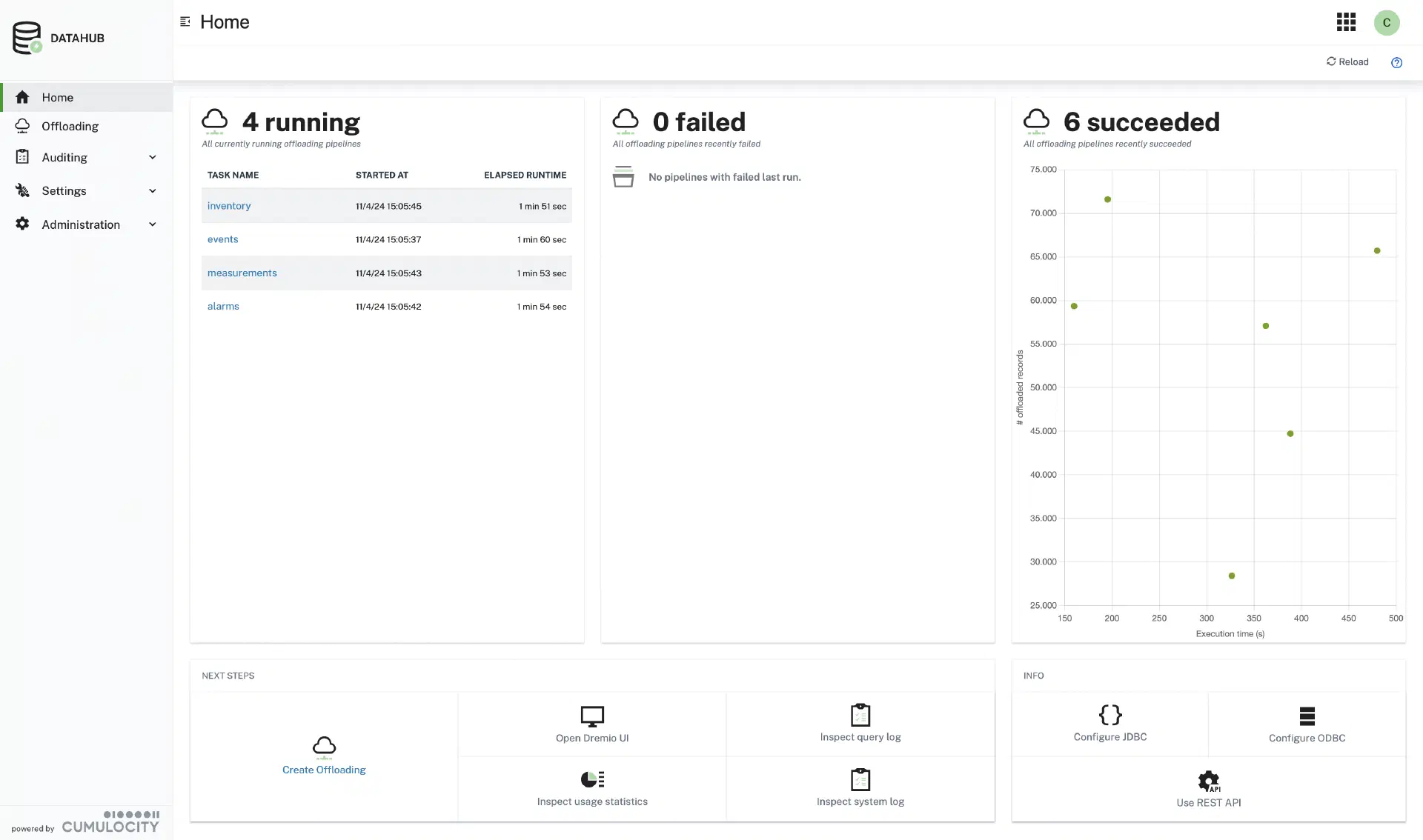Expand the Settings menu chevron
The height and width of the screenshot is (840, 1423).
tap(153, 191)
